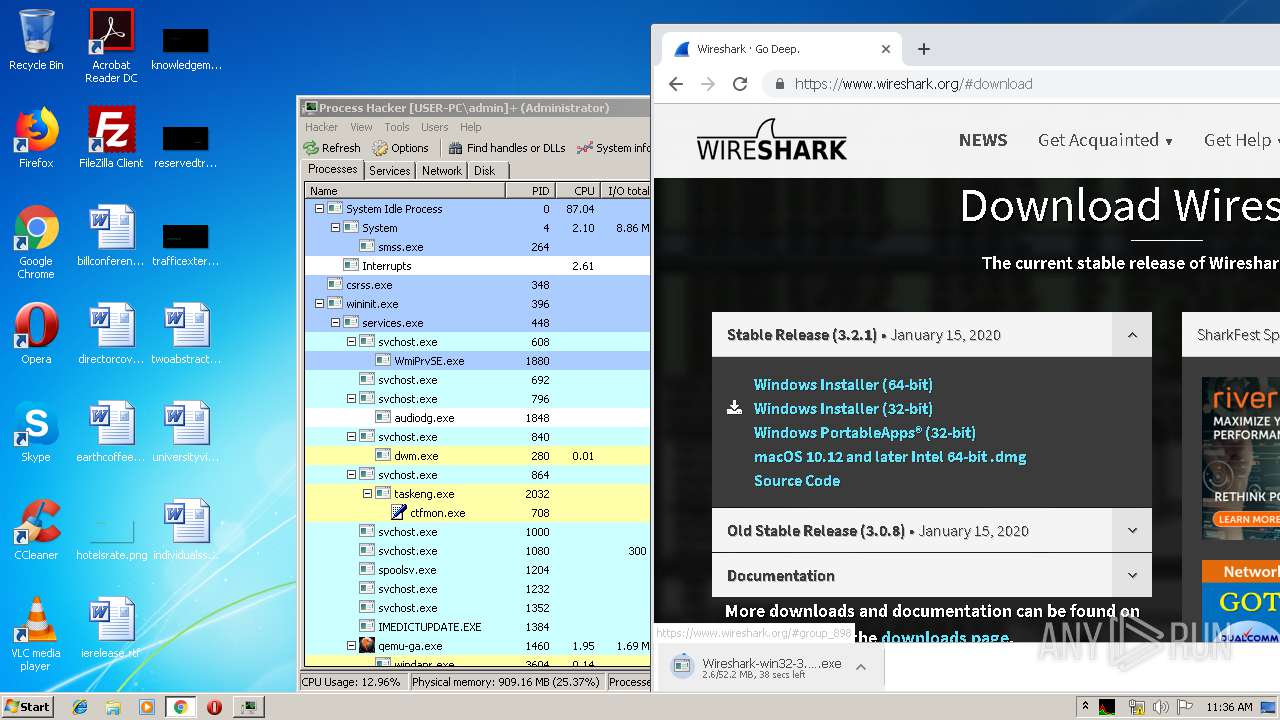Close the Wireshark · Go Deep tab
This screenshot has height=720, width=1280.
(886, 49)
